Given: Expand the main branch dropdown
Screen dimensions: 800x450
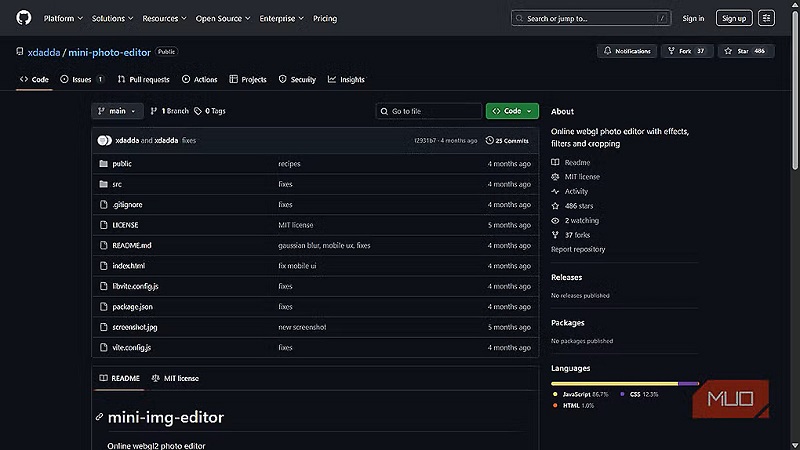Looking at the screenshot, I should point(118,111).
